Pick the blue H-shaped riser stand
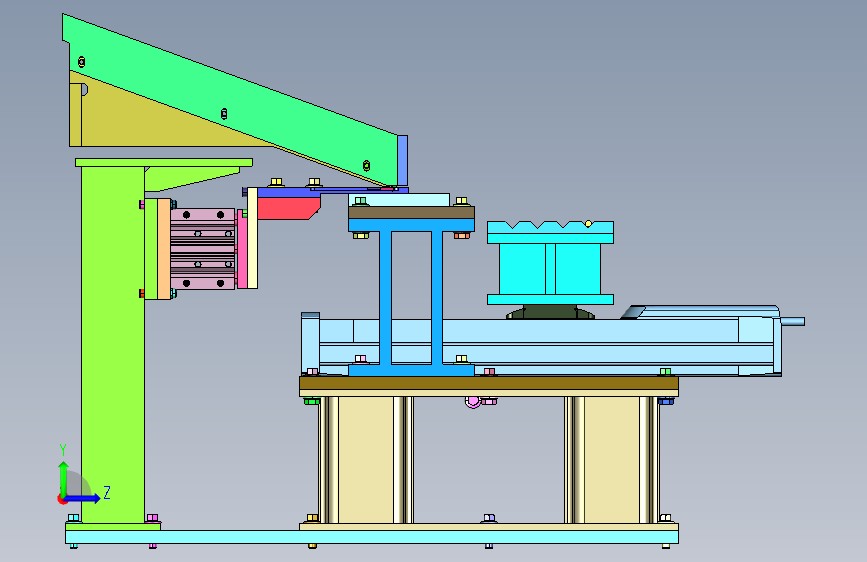867x562 pixels. [411, 298]
